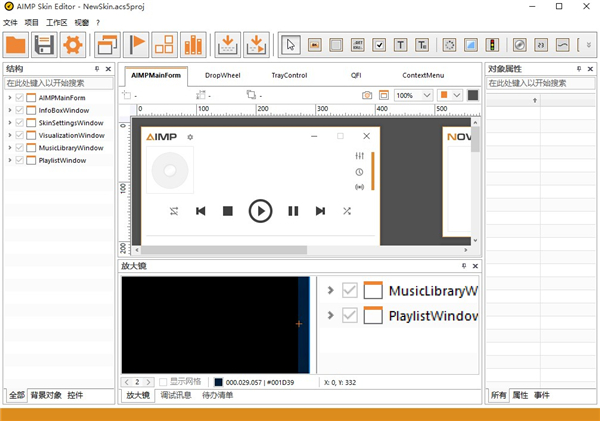The height and width of the screenshot is (421, 600).
Task: Toggle checkbox for AIMPMainForm in tree
Action: pyautogui.click(x=21, y=98)
